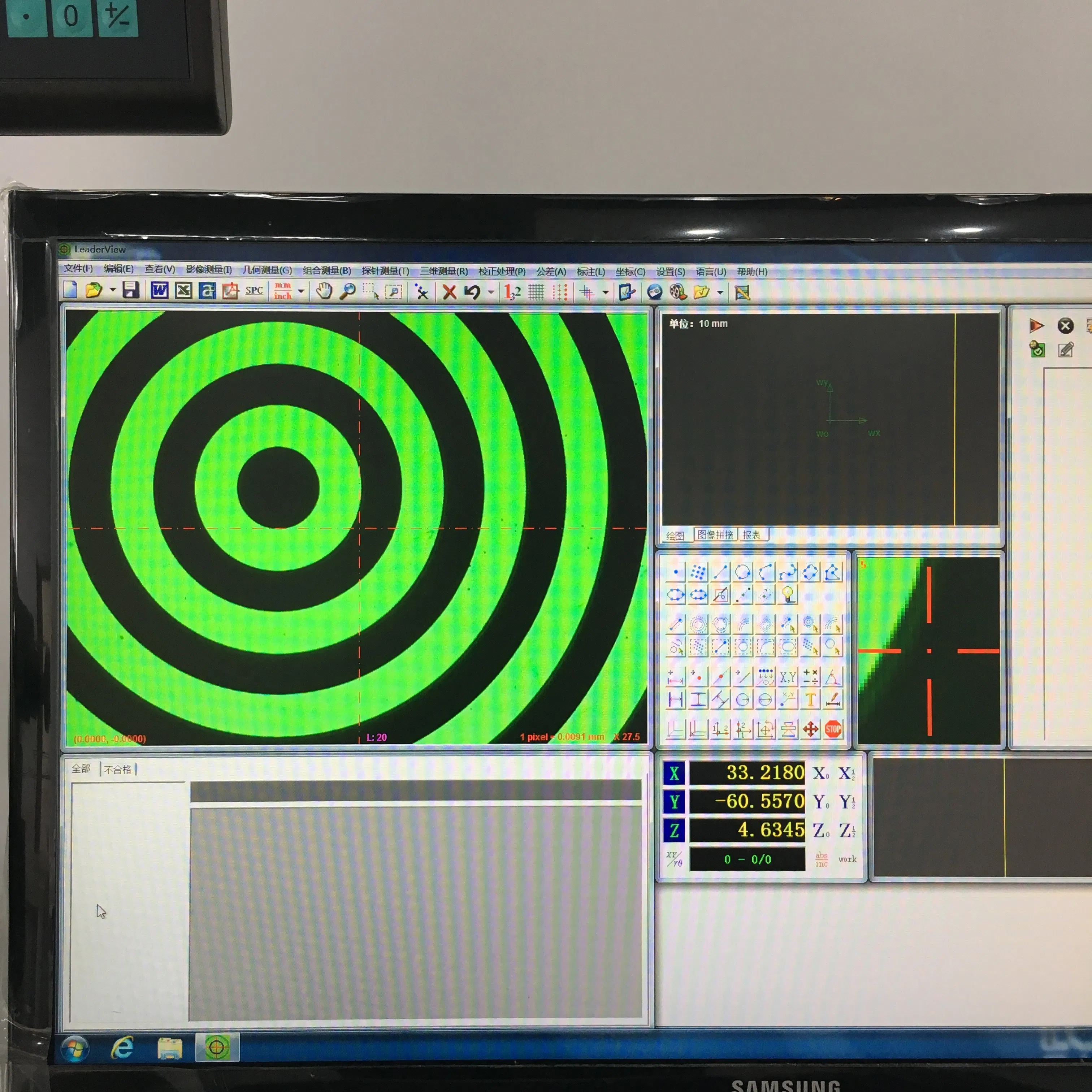Click the yellow T text annotation tool
Viewport: 1092px width, 1092px height.
click(x=810, y=700)
